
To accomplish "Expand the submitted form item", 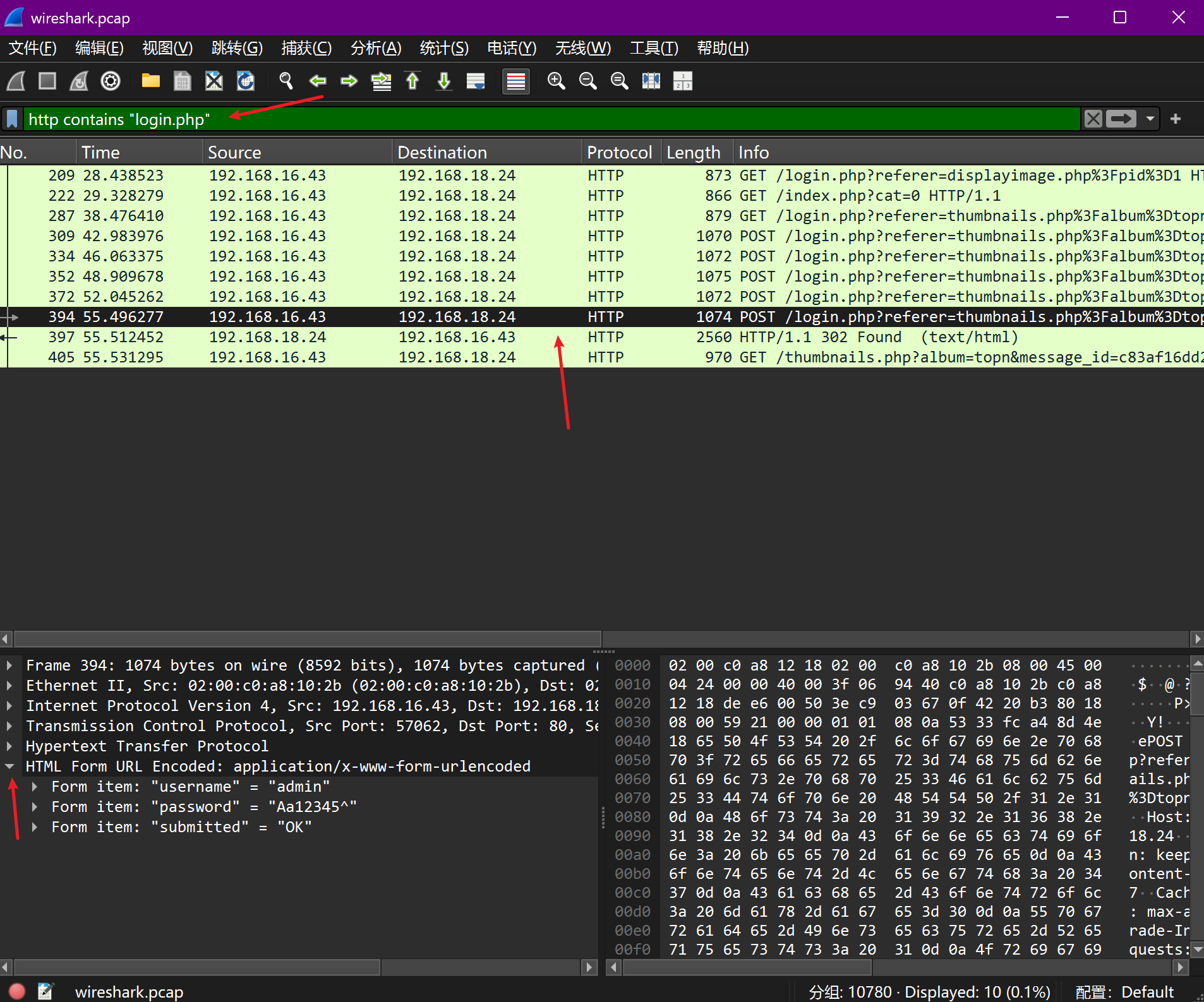I will [x=35, y=826].
